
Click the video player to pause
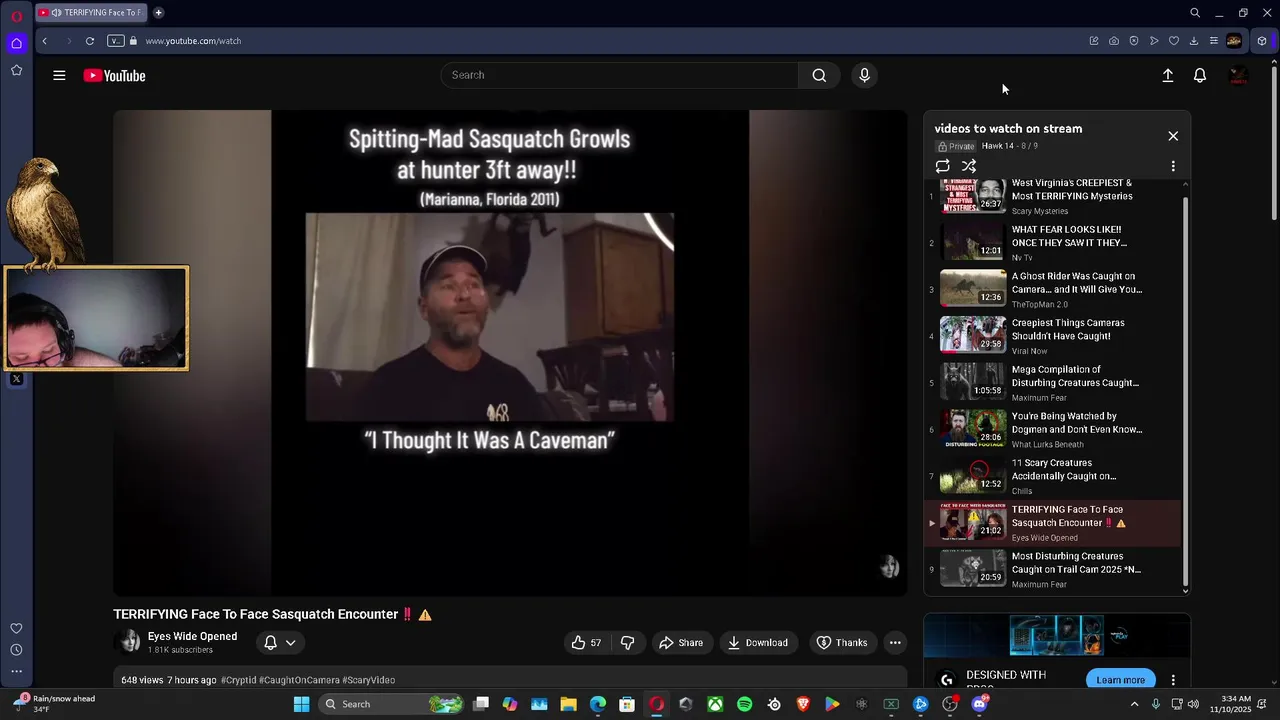coord(510,352)
